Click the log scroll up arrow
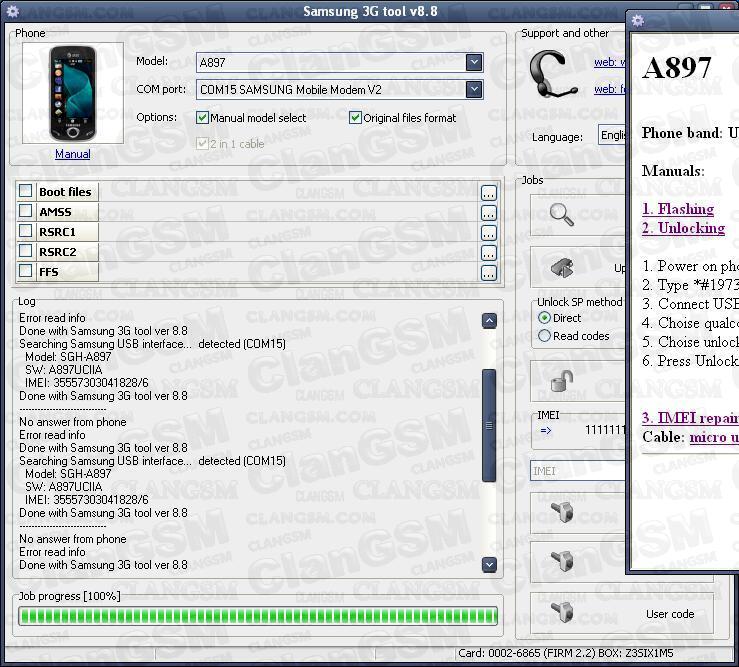The image size is (739, 667). click(x=489, y=321)
